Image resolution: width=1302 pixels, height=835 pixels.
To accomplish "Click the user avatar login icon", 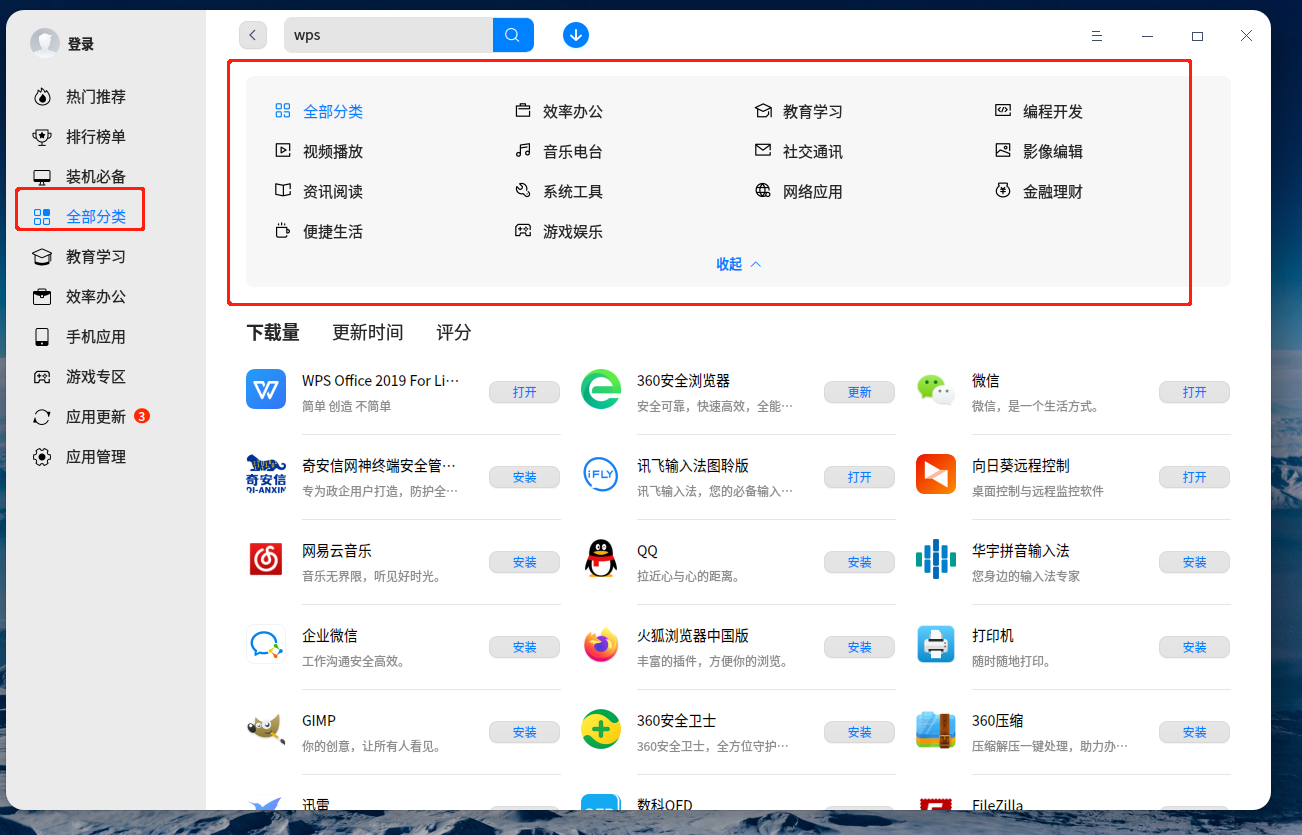I will (45, 43).
